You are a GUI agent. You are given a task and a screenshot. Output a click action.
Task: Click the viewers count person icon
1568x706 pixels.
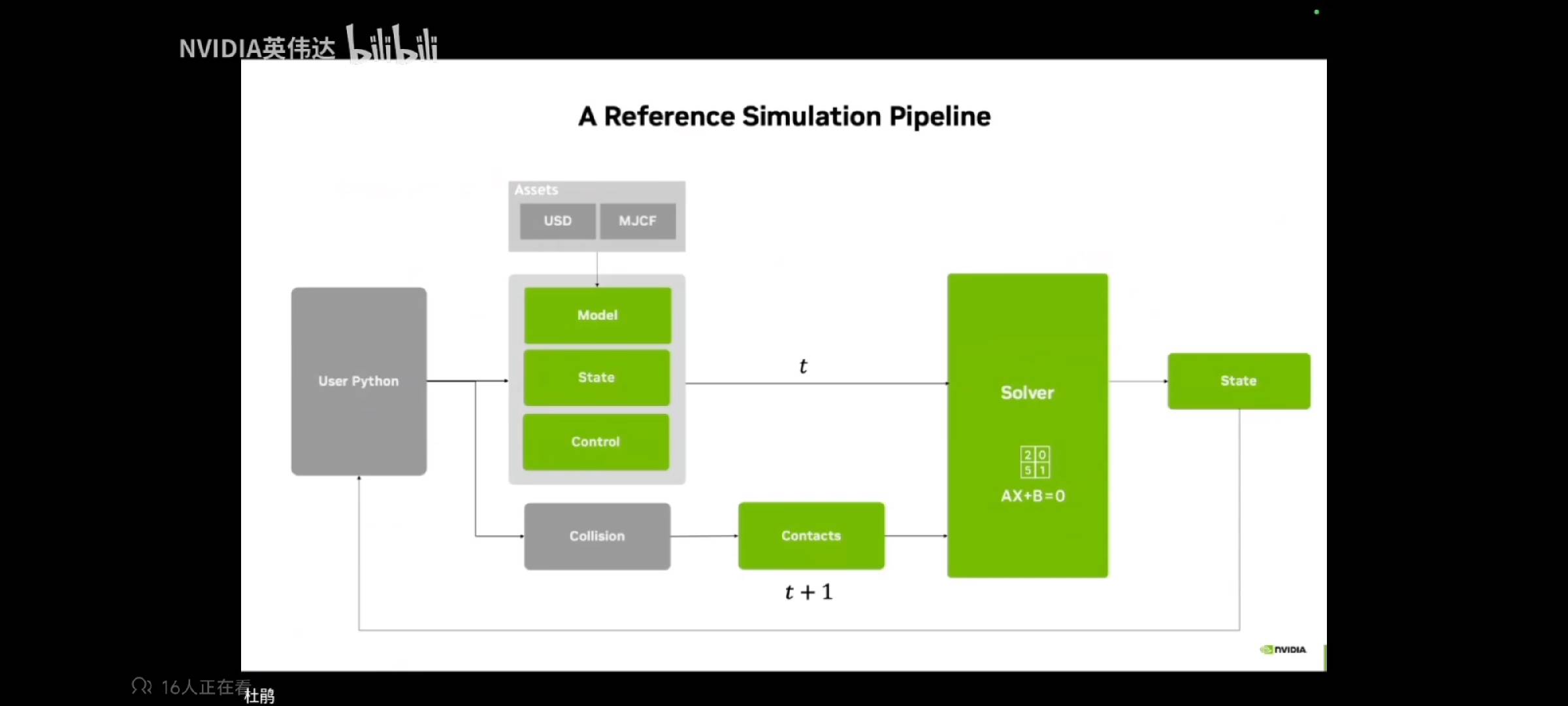pos(141,686)
